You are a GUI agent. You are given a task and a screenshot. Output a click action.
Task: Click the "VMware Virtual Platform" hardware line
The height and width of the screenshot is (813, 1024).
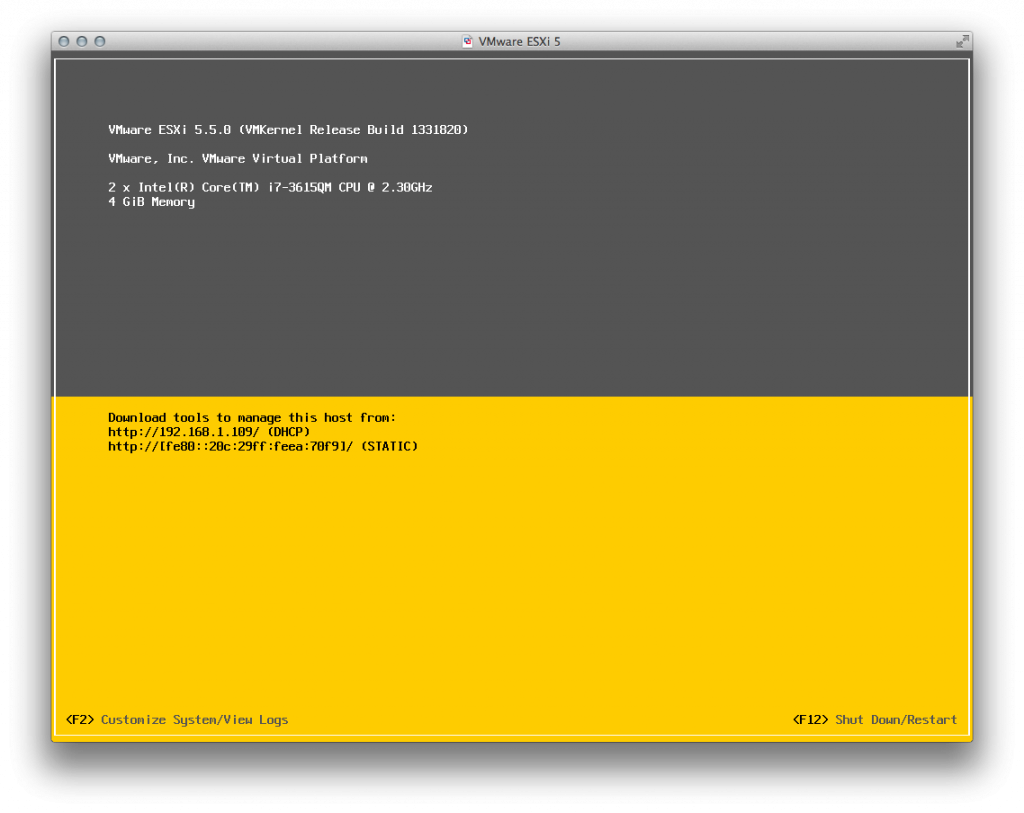(x=238, y=158)
